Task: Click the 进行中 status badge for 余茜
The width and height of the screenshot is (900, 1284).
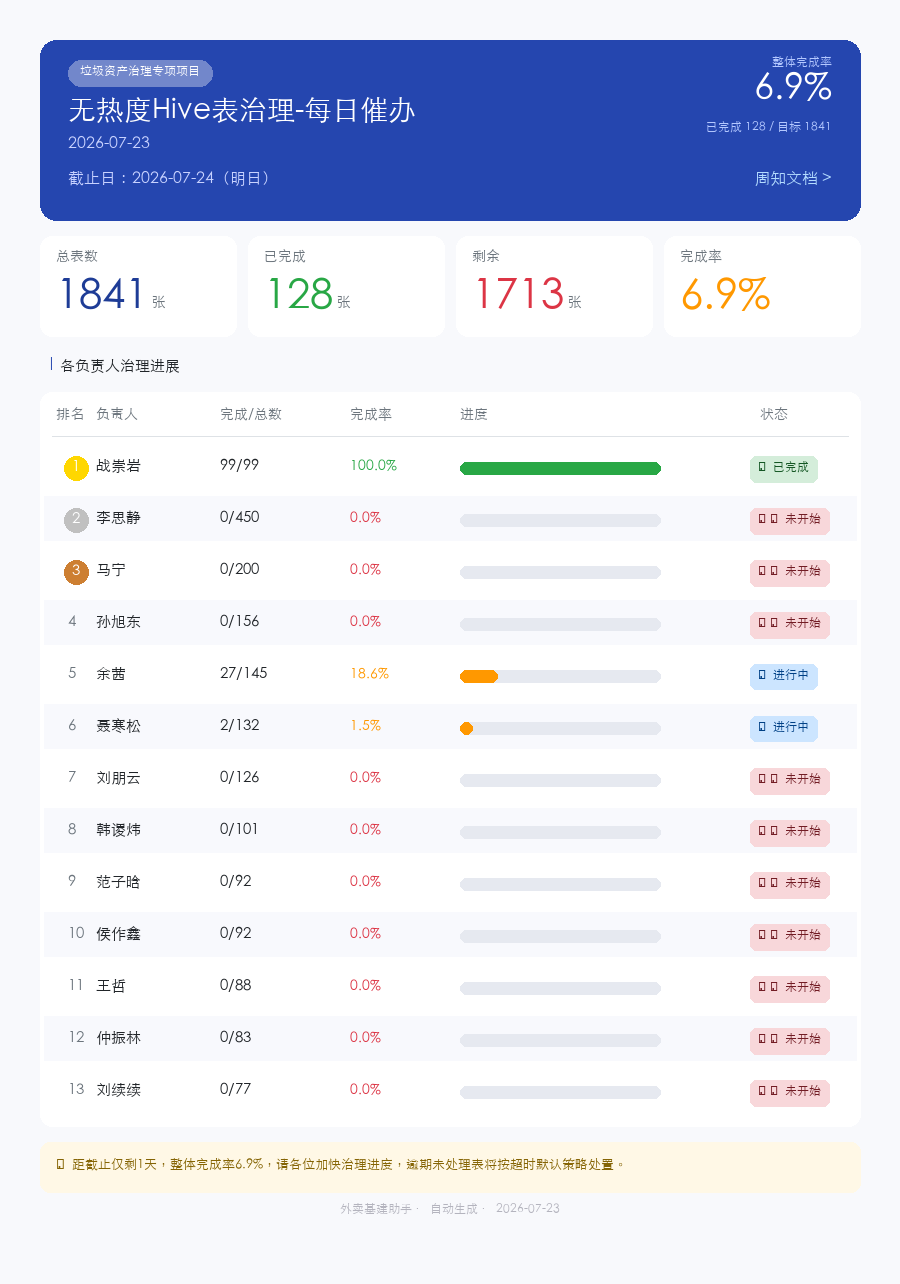Action: 784,677
